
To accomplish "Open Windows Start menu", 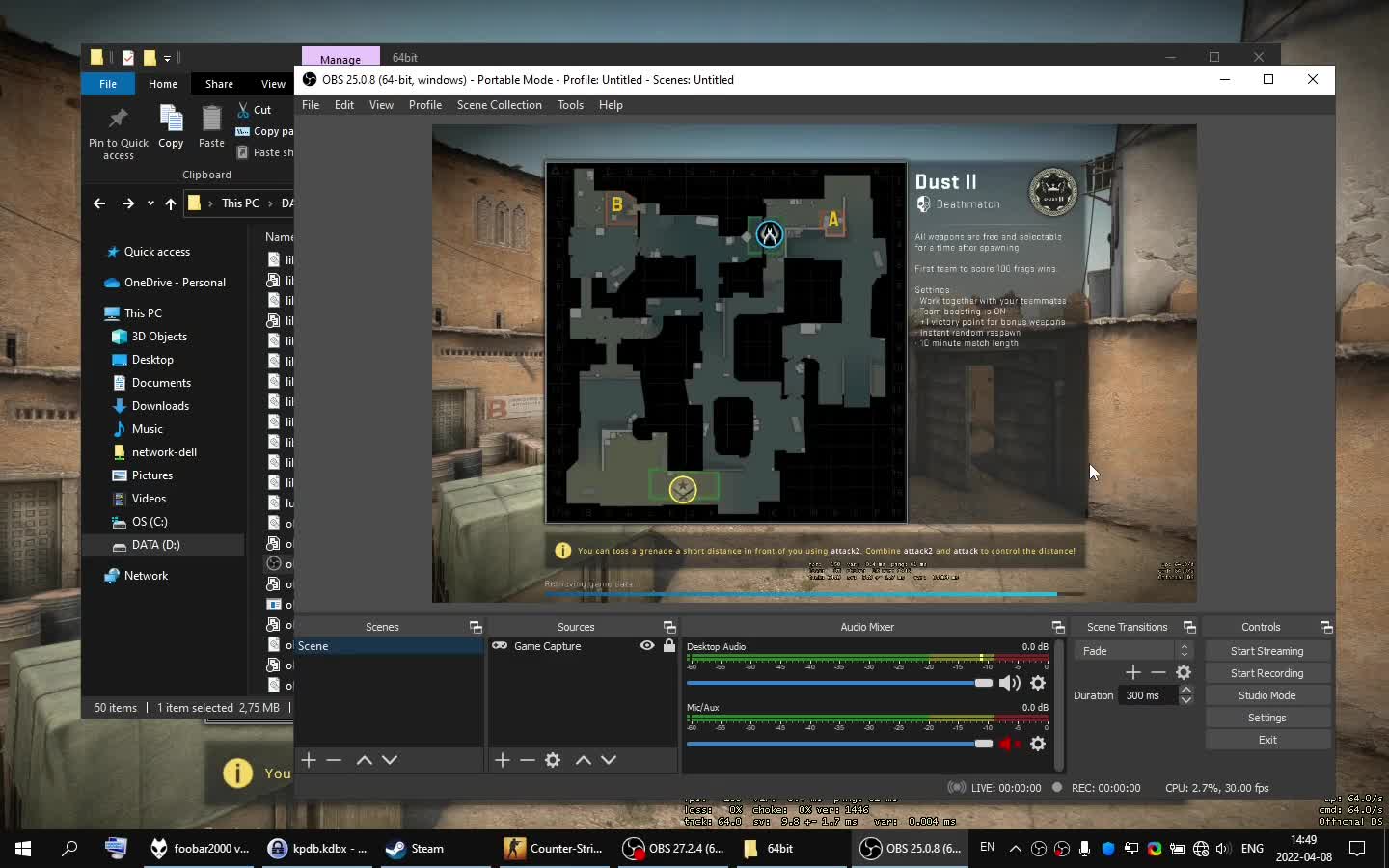I will pos(23,849).
